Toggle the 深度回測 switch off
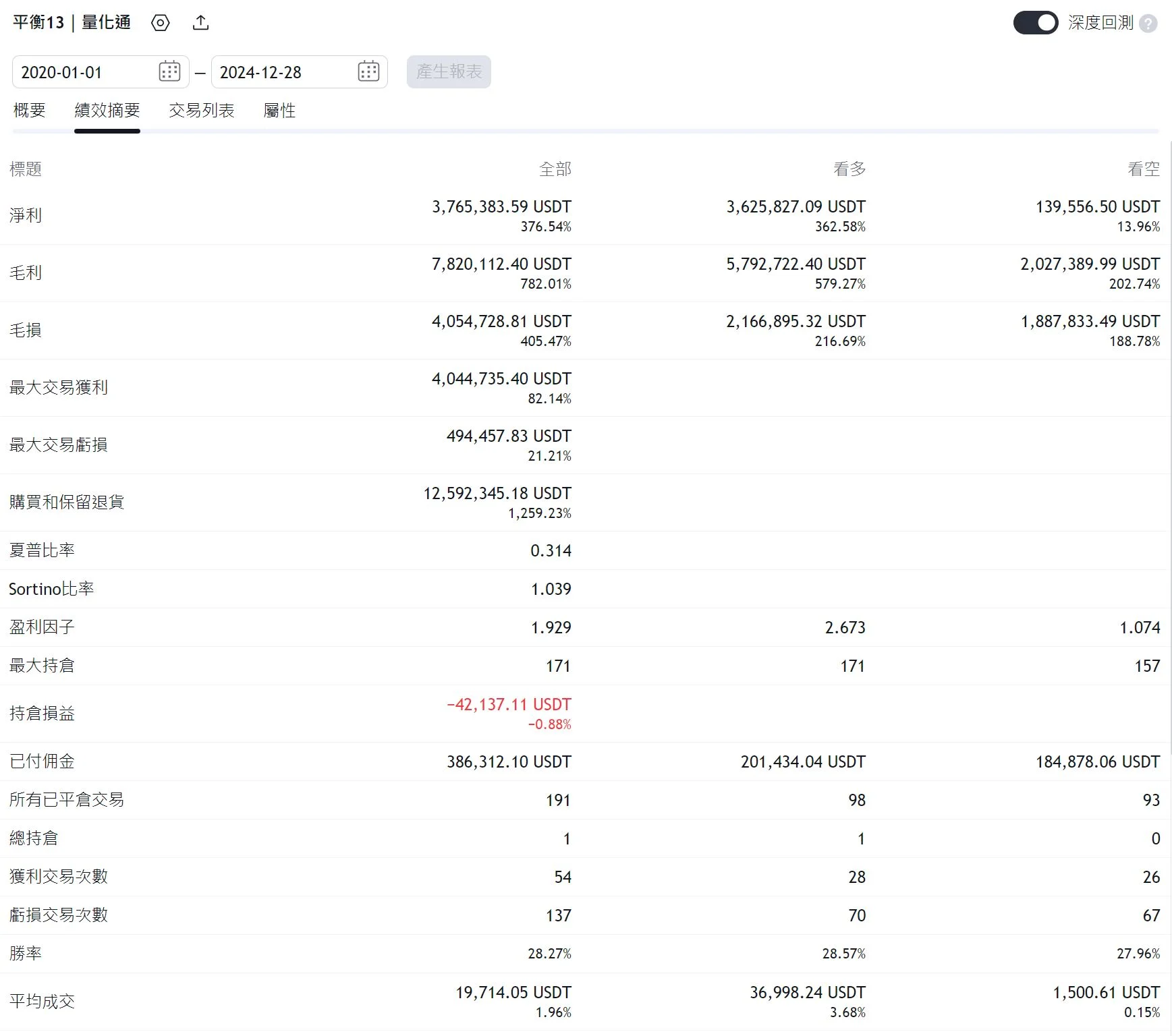This screenshot has width=1172, height=1036. 1036,23
